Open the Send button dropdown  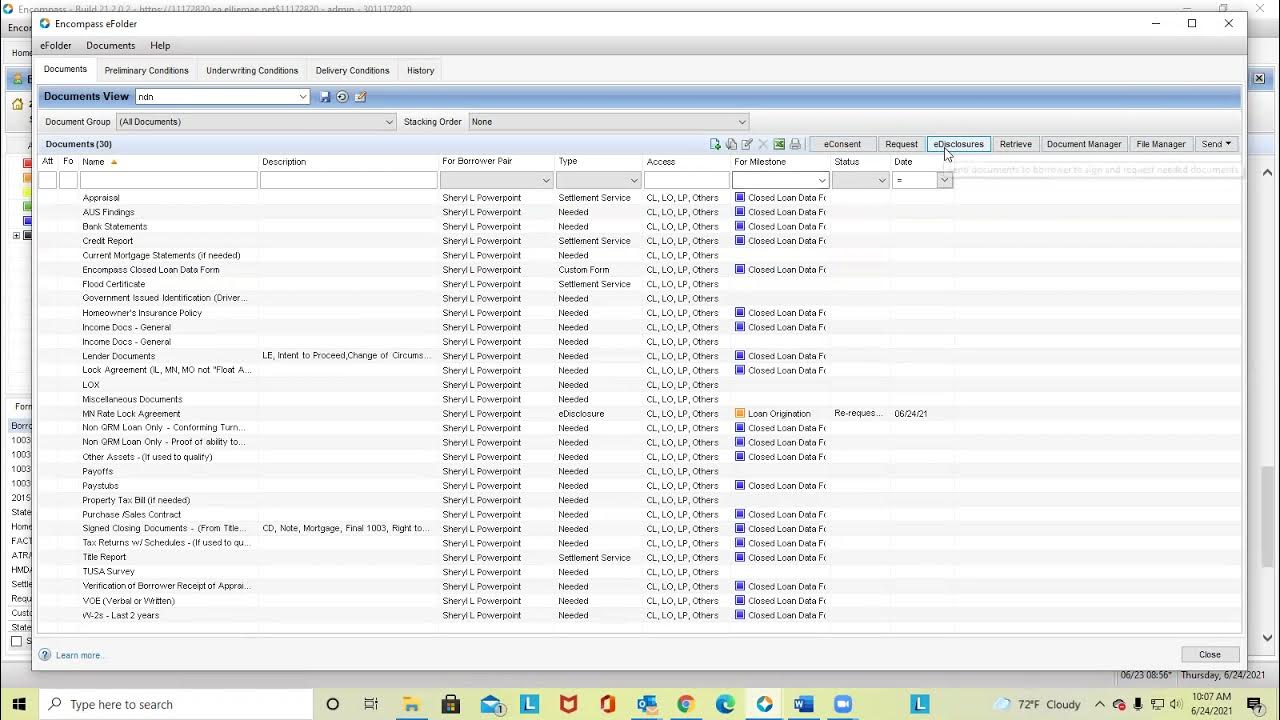(1216, 144)
